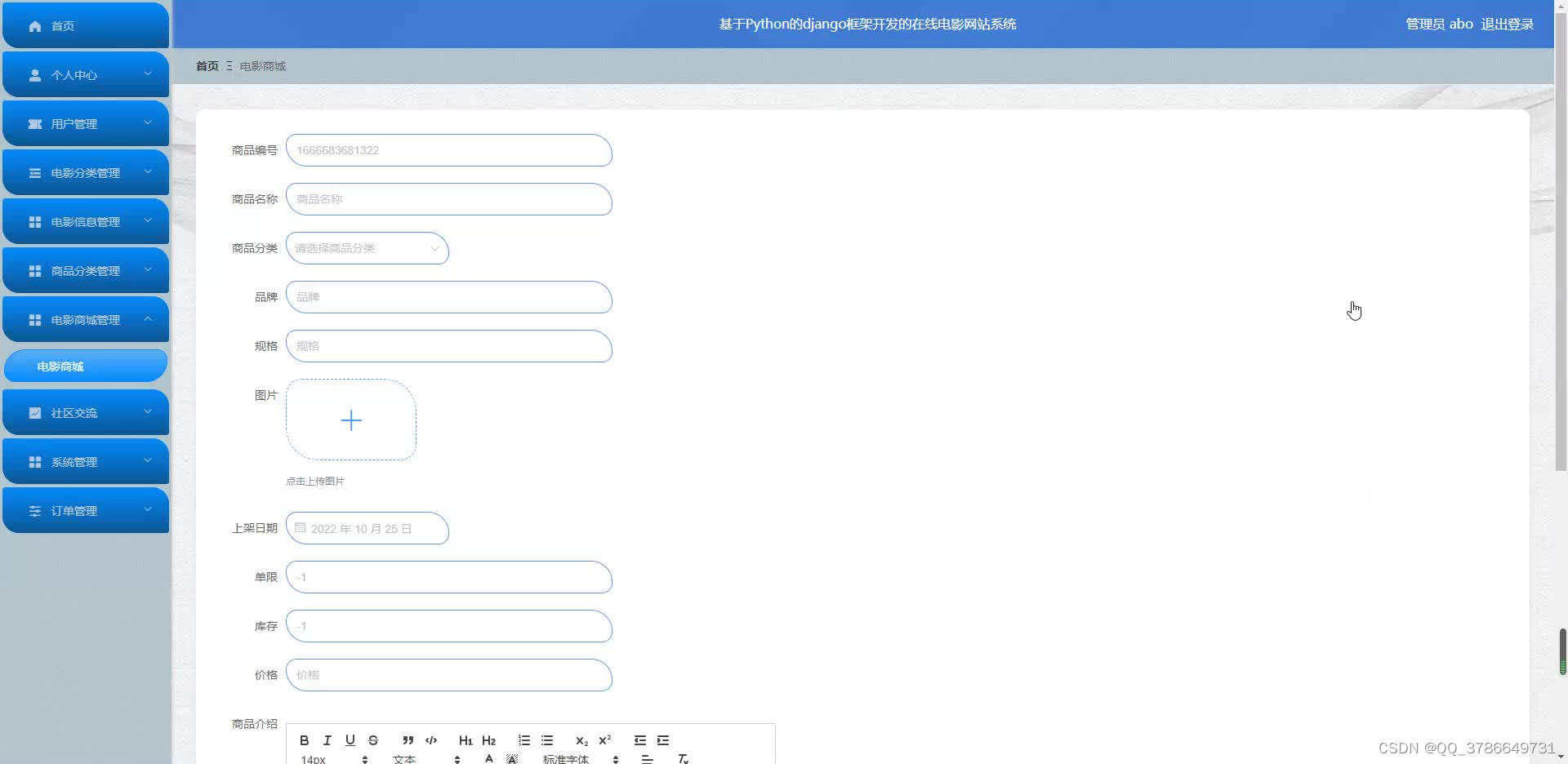This screenshot has height=764, width=1568.
Task: Expand the 个人中心 menu chevron
Action: click(x=148, y=73)
